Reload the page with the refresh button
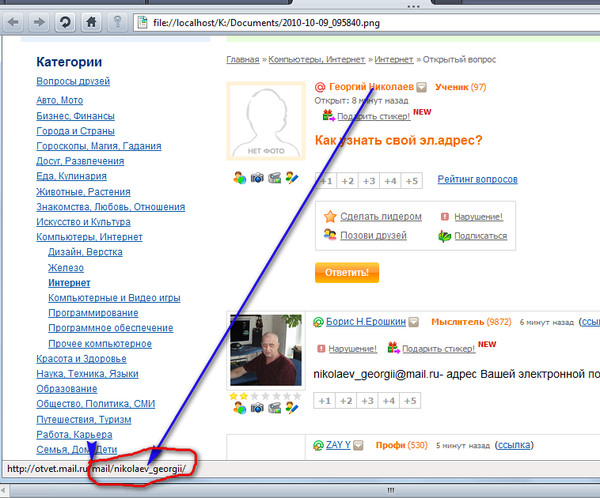 (65, 22)
